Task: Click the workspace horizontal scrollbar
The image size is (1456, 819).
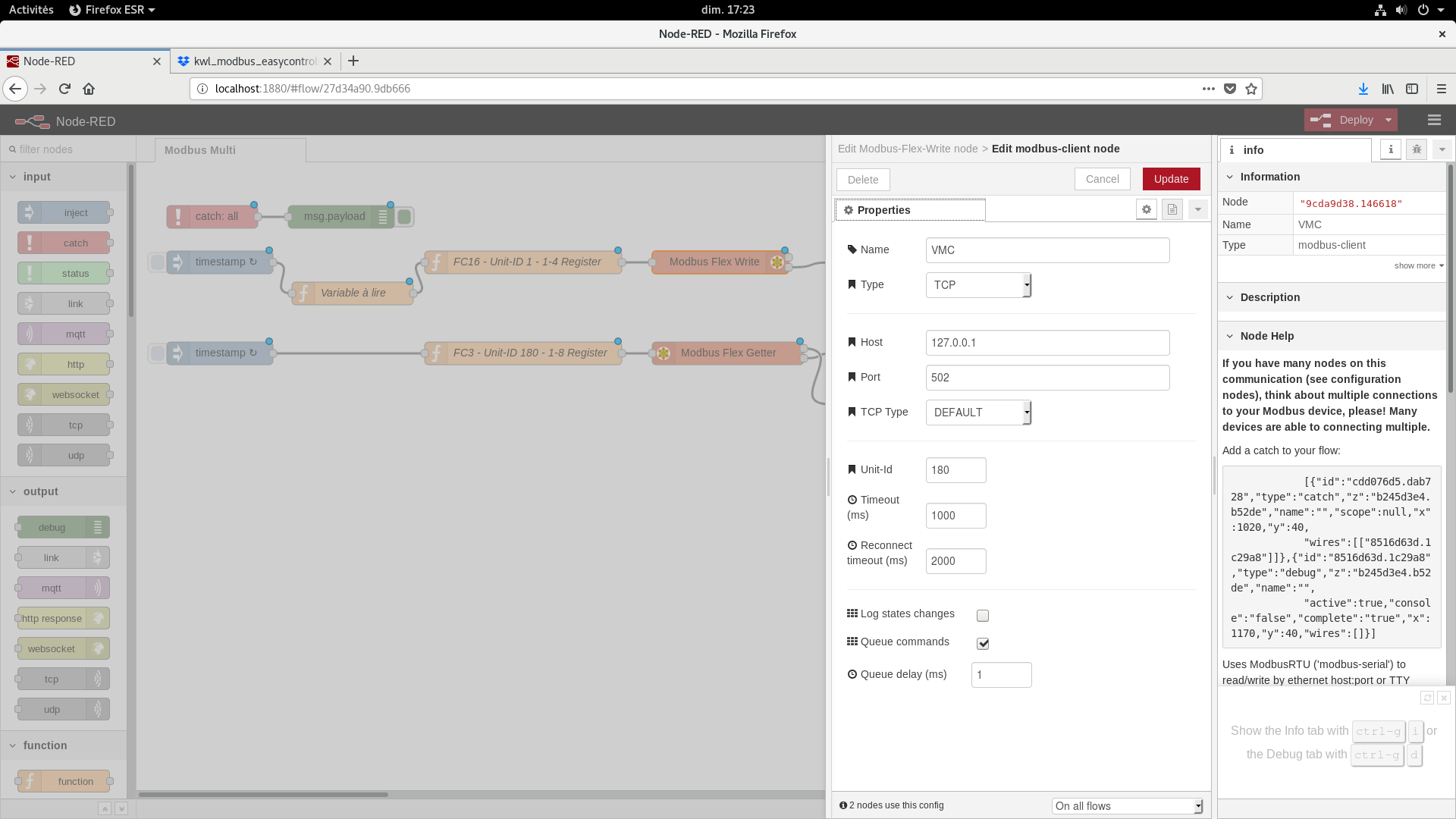Action: (263, 795)
